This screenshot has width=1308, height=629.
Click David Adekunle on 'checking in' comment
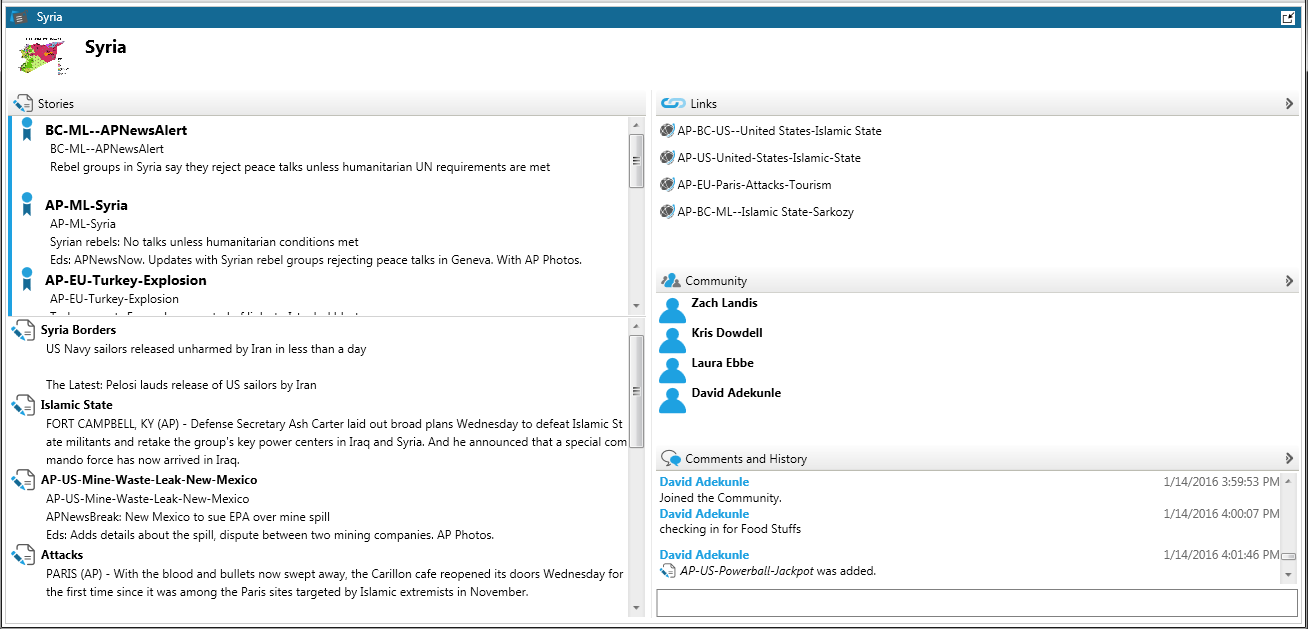click(704, 514)
